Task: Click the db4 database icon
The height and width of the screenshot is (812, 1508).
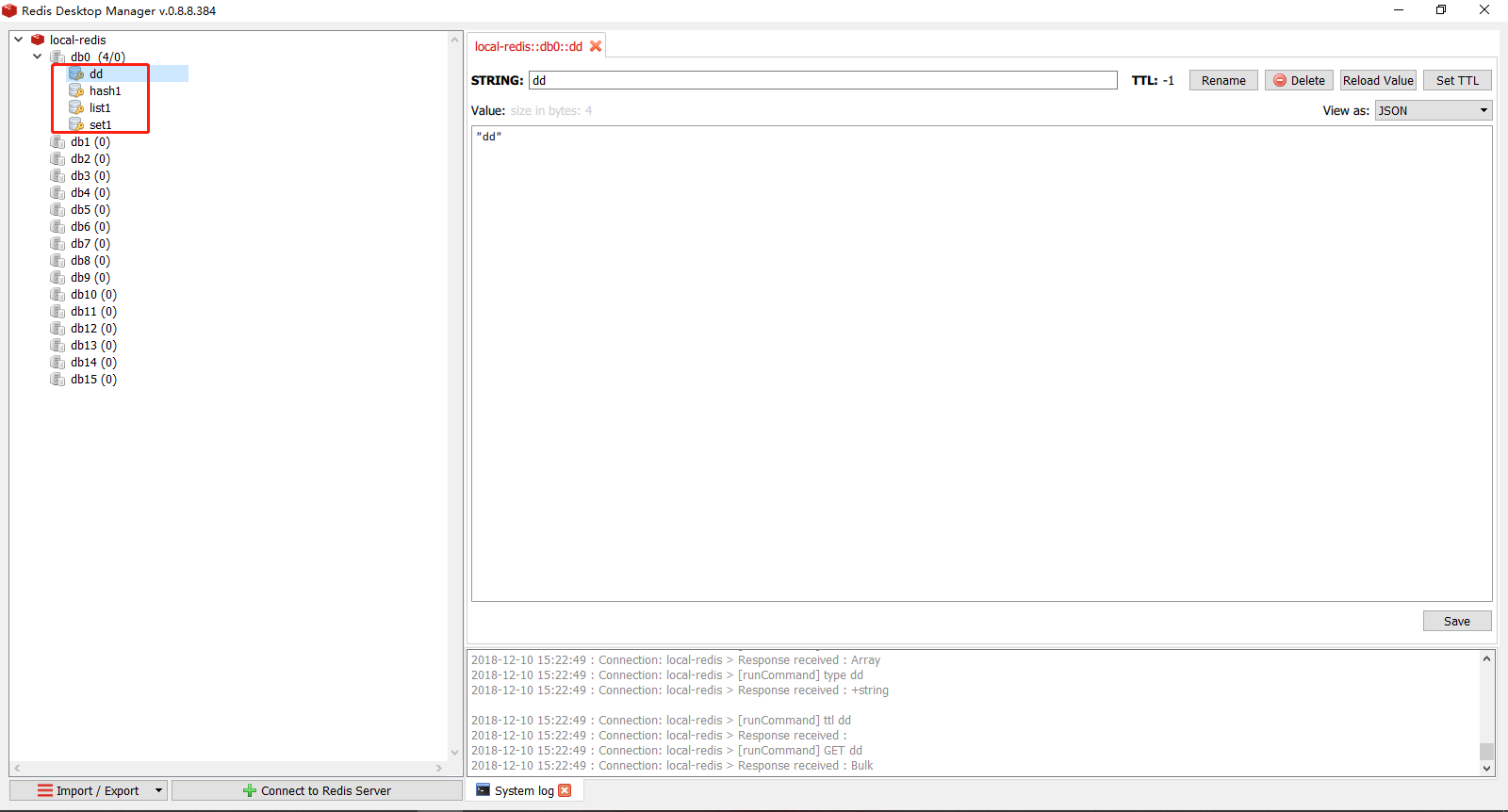Action: [x=57, y=193]
